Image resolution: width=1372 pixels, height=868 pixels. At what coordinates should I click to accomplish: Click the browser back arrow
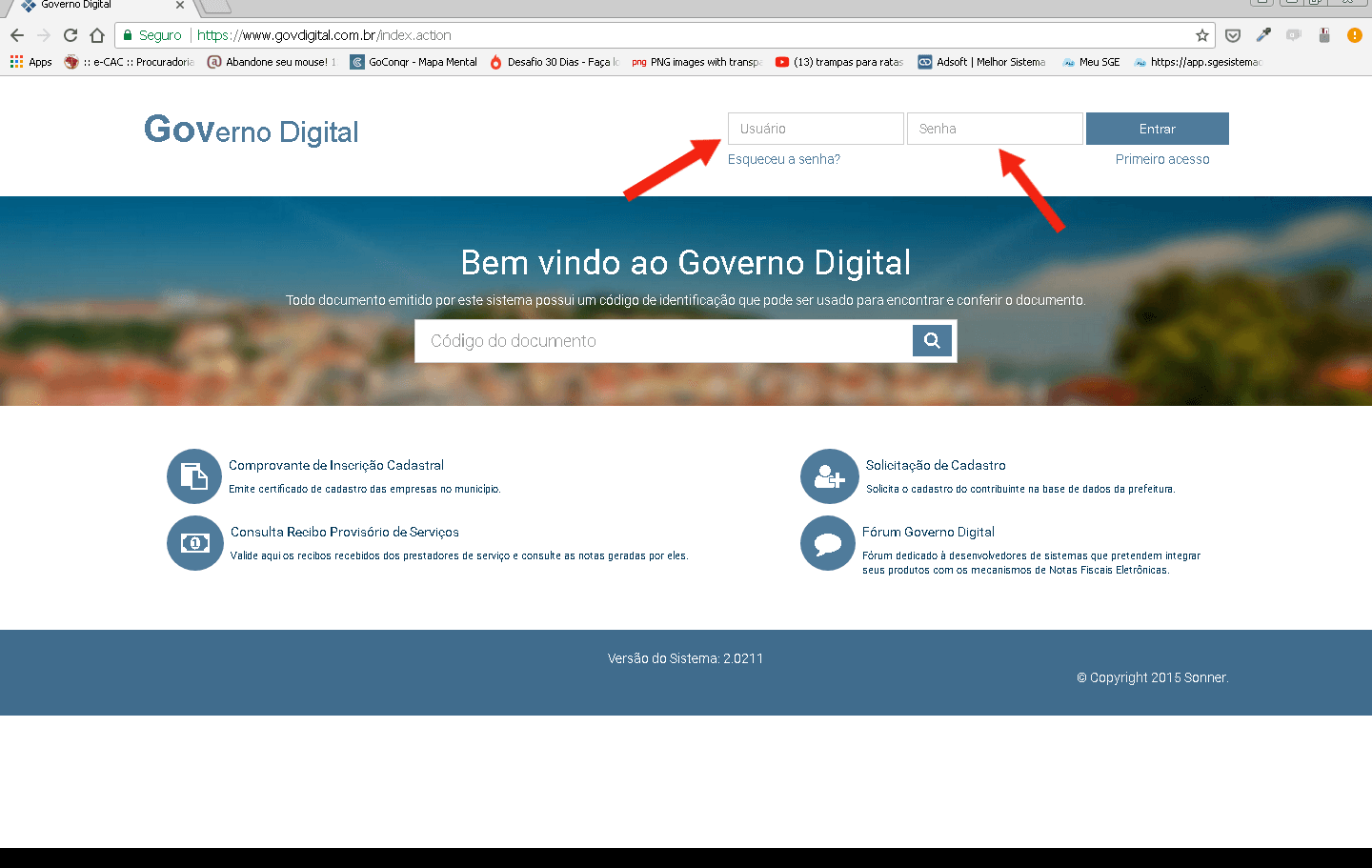17,35
